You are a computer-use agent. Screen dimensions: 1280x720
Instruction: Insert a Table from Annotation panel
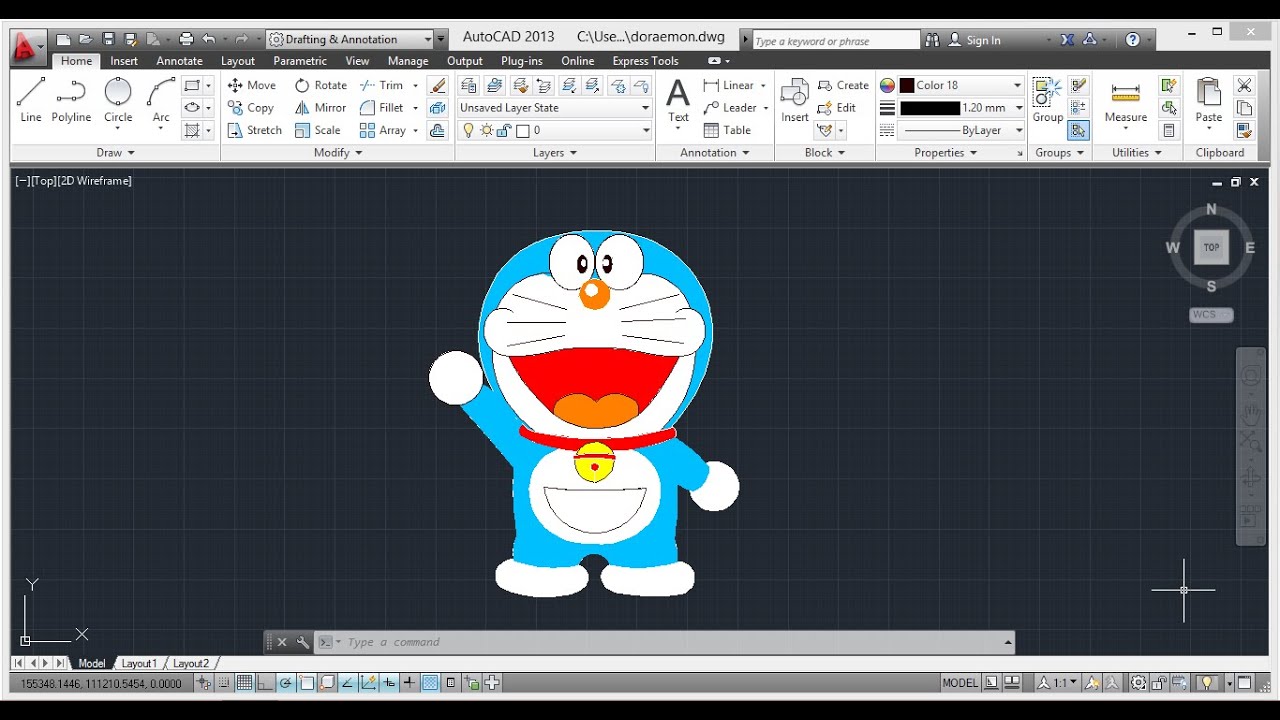pos(727,130)
